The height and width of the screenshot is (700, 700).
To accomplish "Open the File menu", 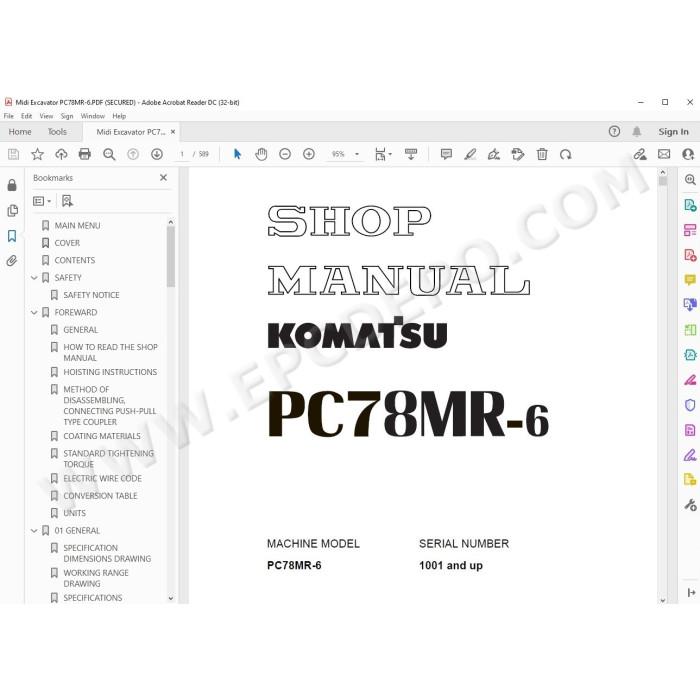I will pos(8,116).
